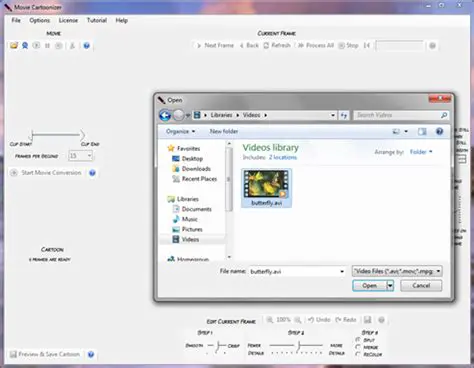Open the Video Files type dropdown

(x=397, y=271)
